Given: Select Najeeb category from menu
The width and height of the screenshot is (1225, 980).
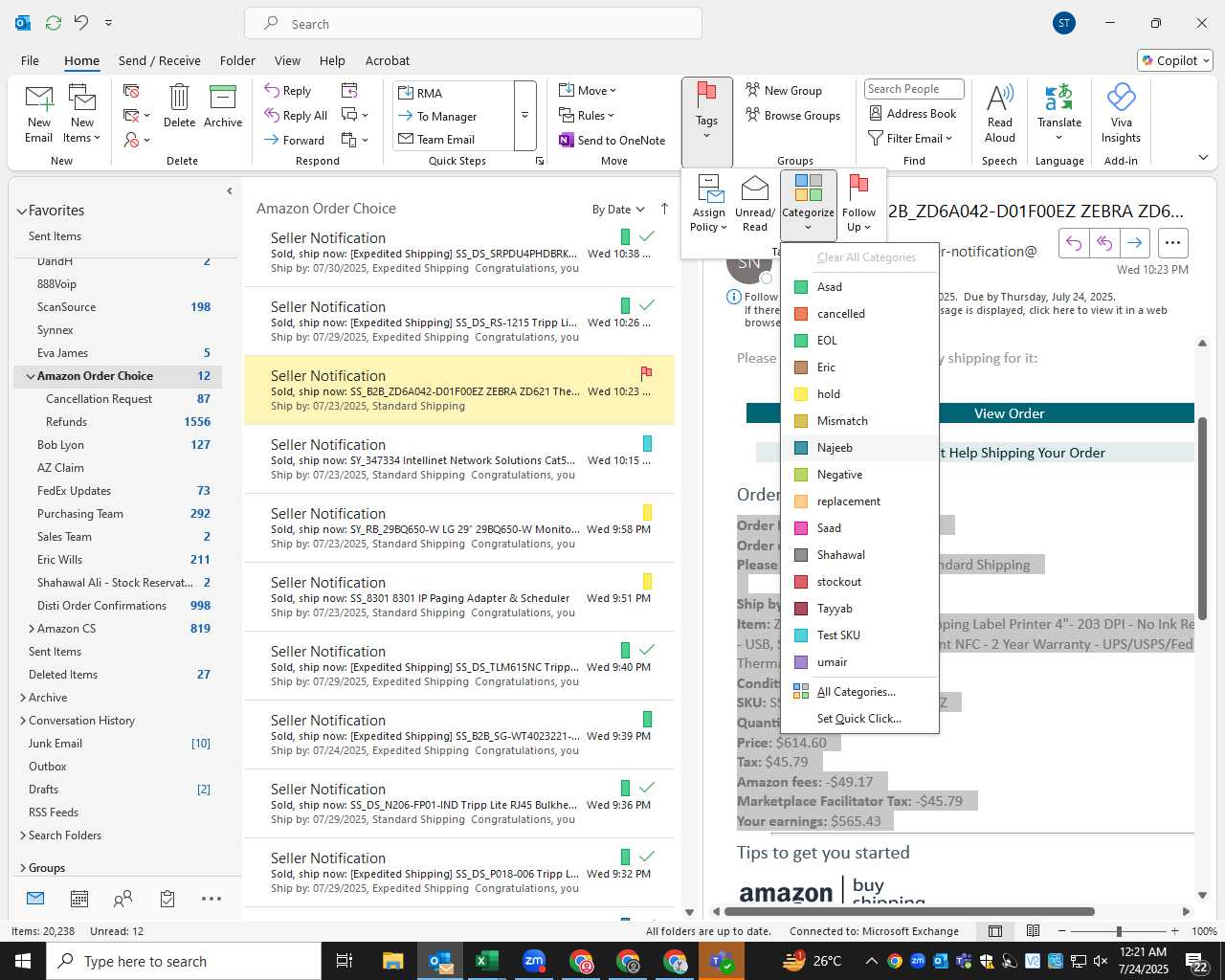Looking at the screenshot, I should 859,448.
